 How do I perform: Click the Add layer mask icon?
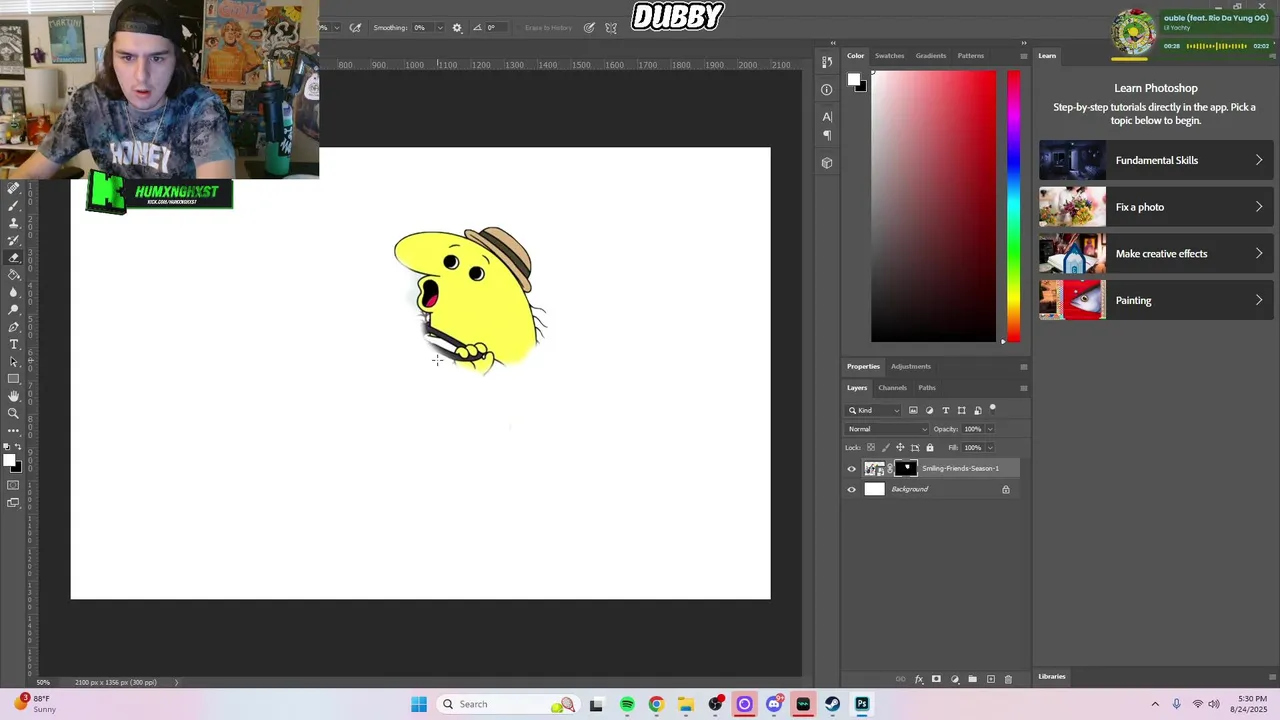[936, 679]
